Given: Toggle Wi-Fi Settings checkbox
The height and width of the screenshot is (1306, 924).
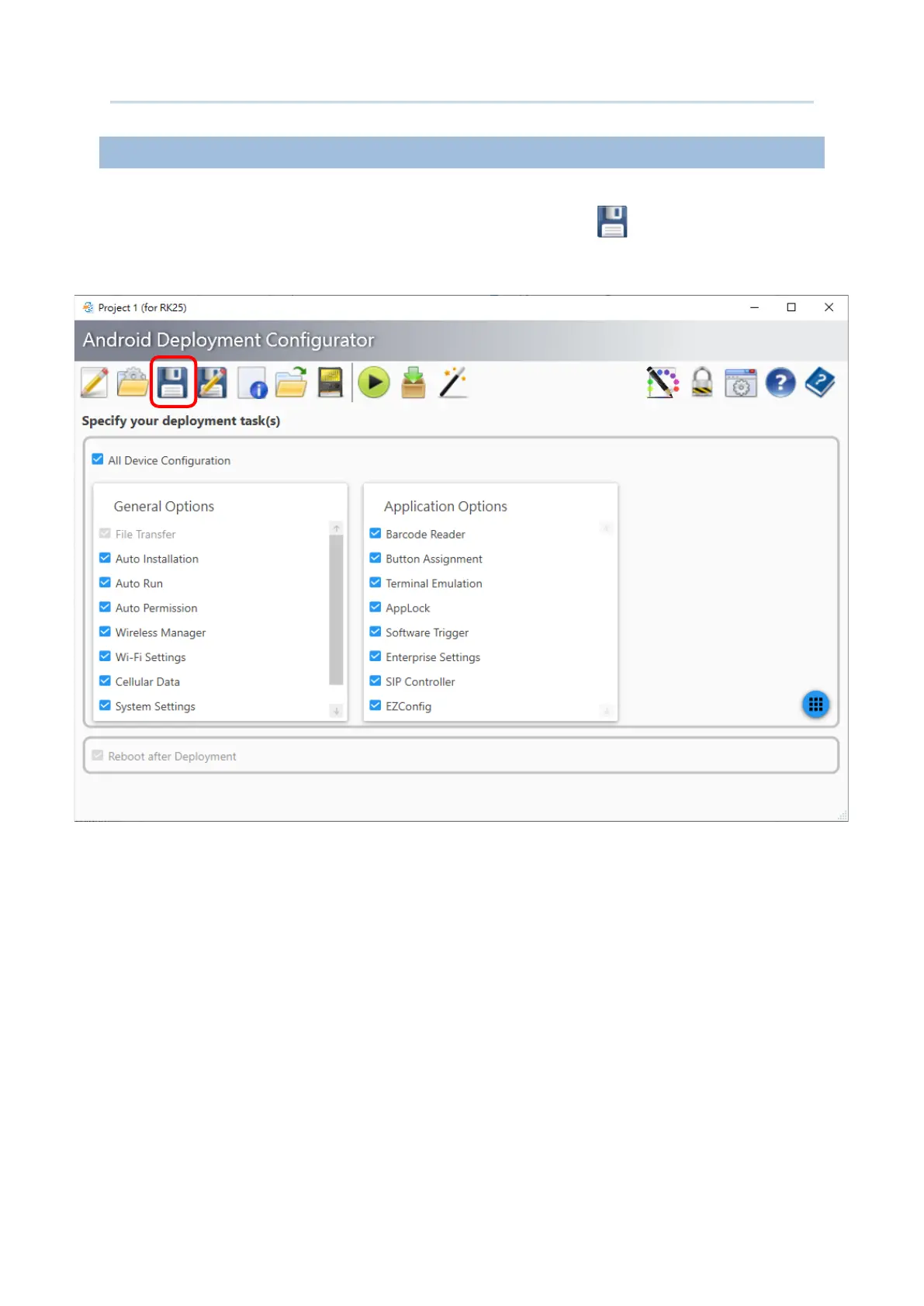Looking at the screenshot, I should [105, 656].
